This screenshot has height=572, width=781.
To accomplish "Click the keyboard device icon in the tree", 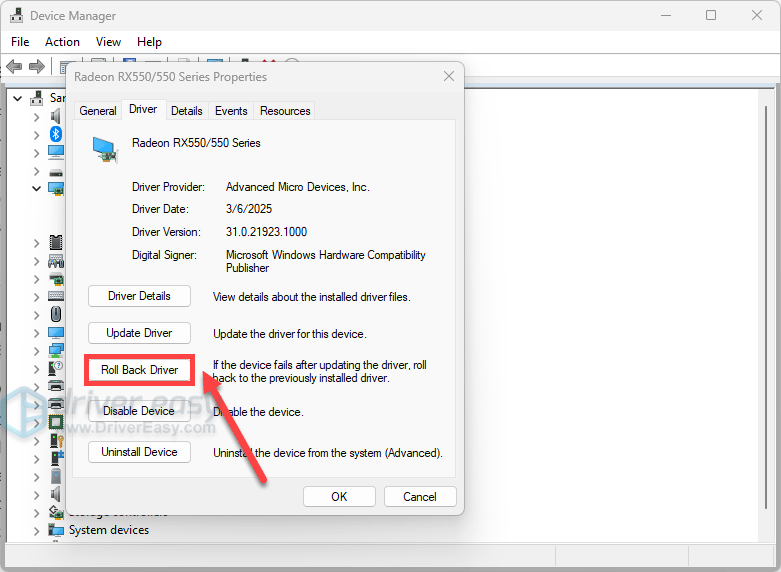I will [x=56, y=296].
